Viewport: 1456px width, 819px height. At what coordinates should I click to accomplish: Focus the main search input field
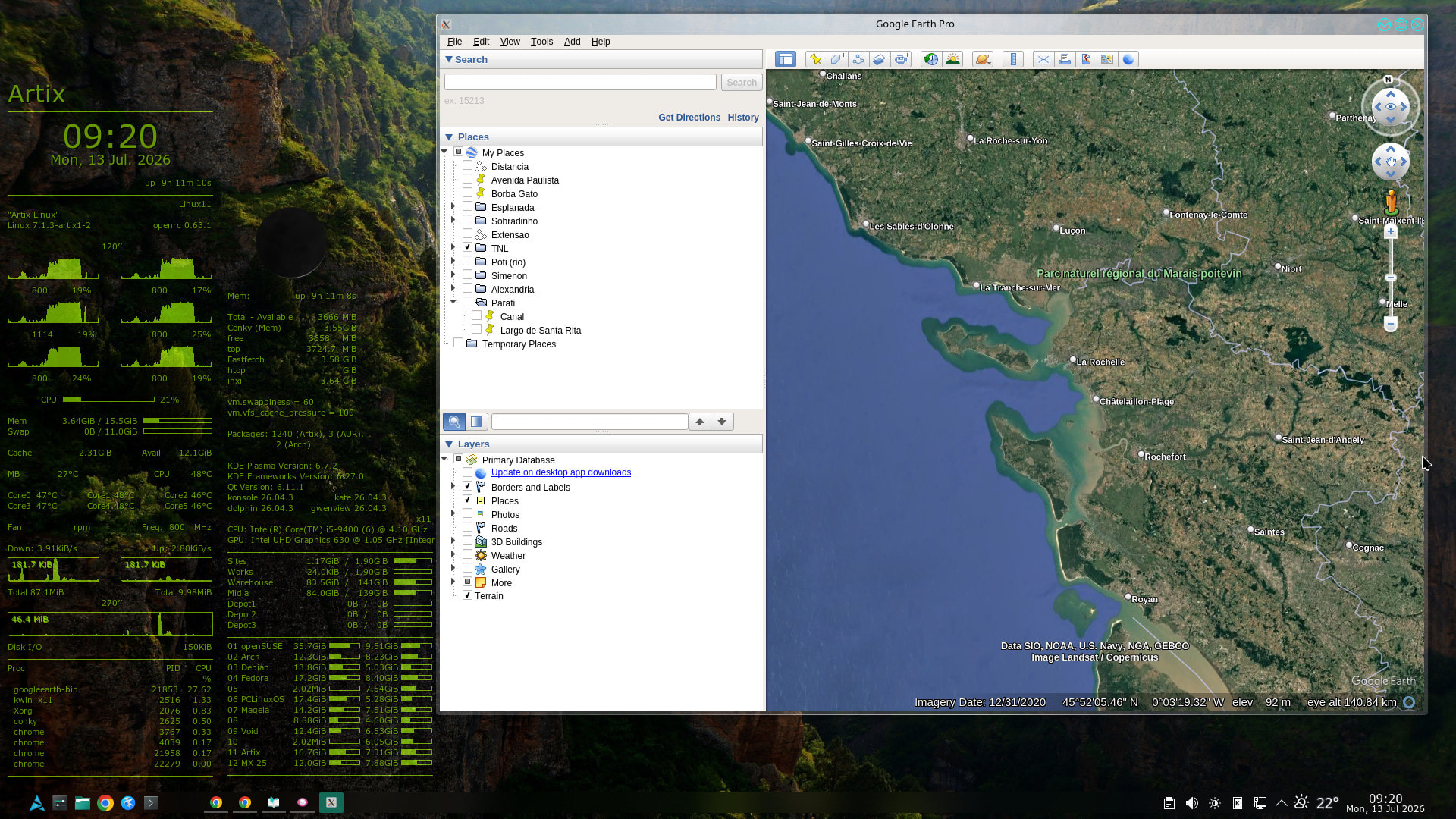(x=580, y=82)
